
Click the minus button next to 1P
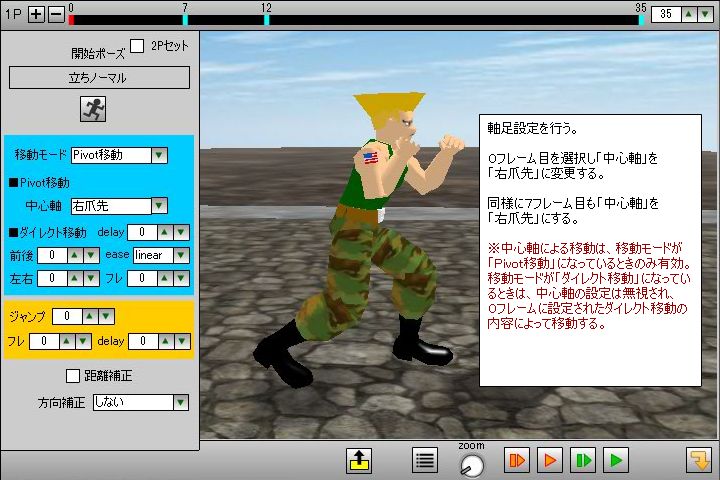tap(56, 14)
